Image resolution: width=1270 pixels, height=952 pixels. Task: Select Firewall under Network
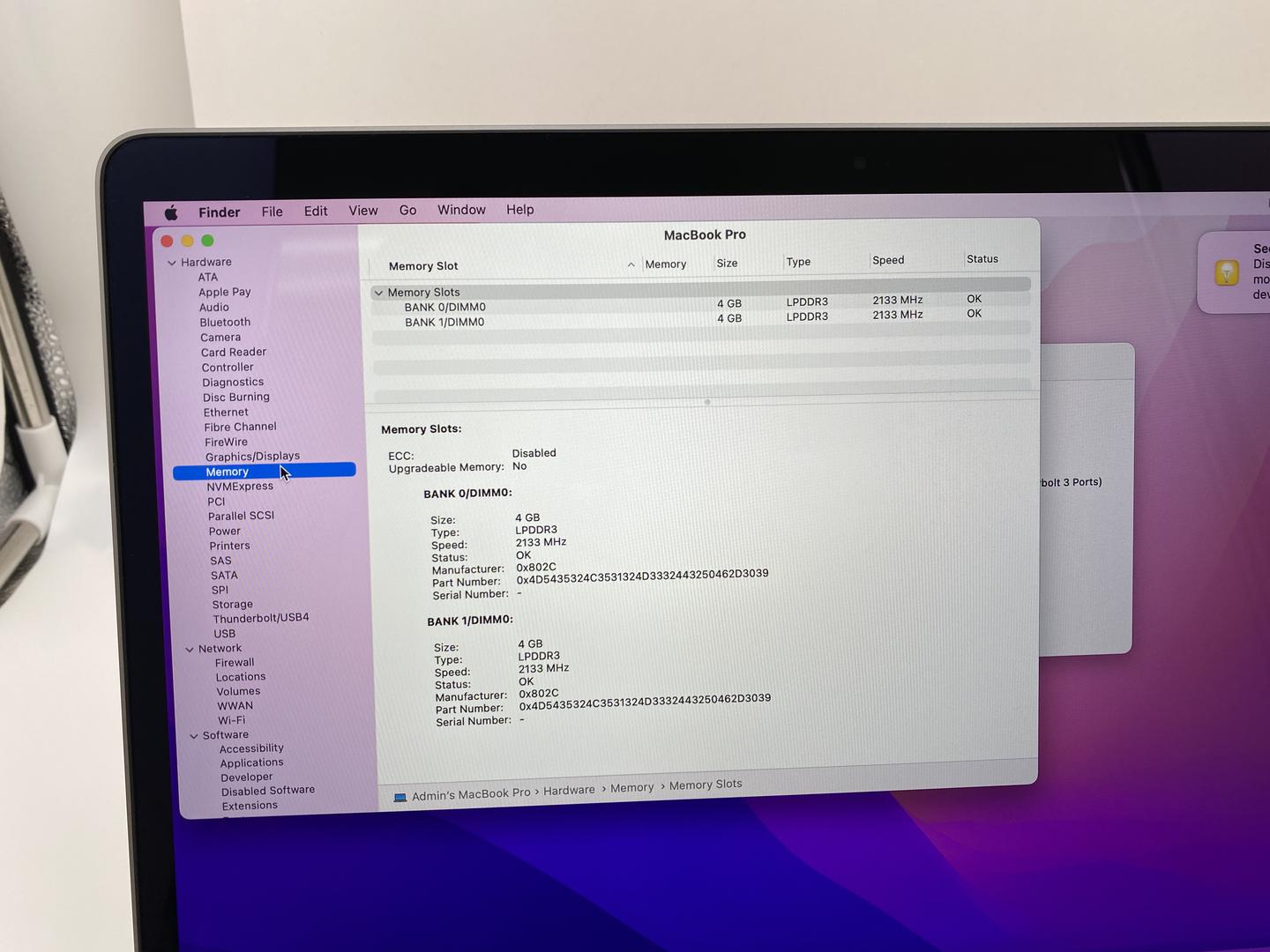click(235, 662)
